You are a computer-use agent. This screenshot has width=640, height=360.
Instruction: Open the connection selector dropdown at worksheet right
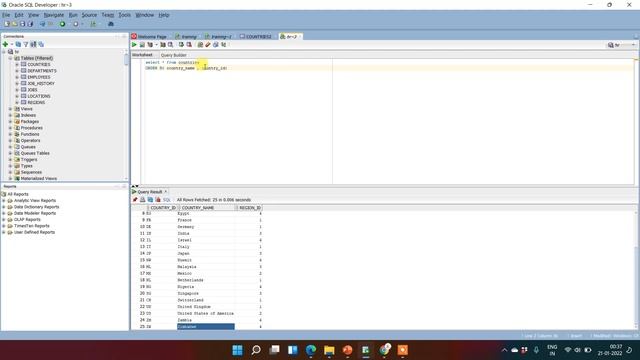coord(622,45)
